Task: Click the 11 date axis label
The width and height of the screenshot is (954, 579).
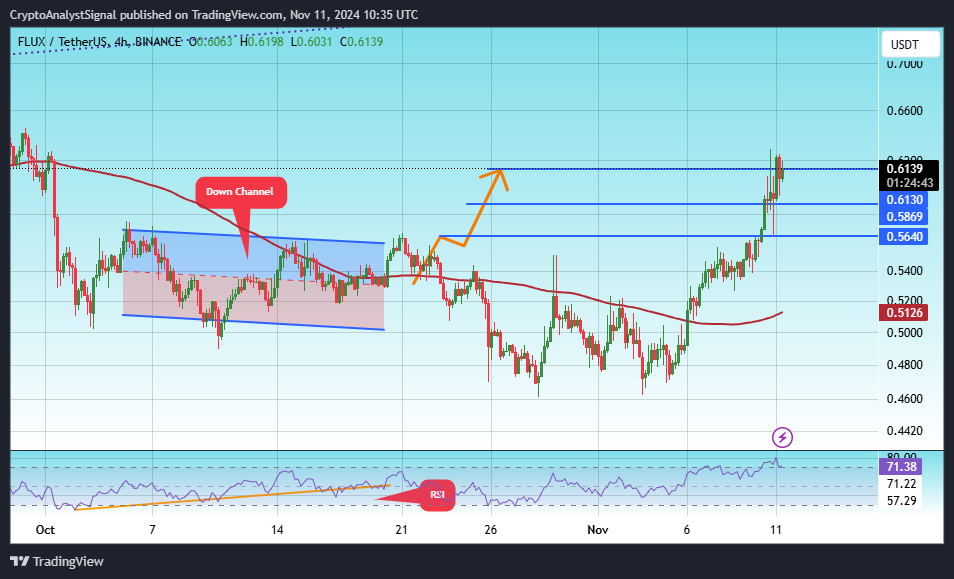Action: tap(776, 530)
